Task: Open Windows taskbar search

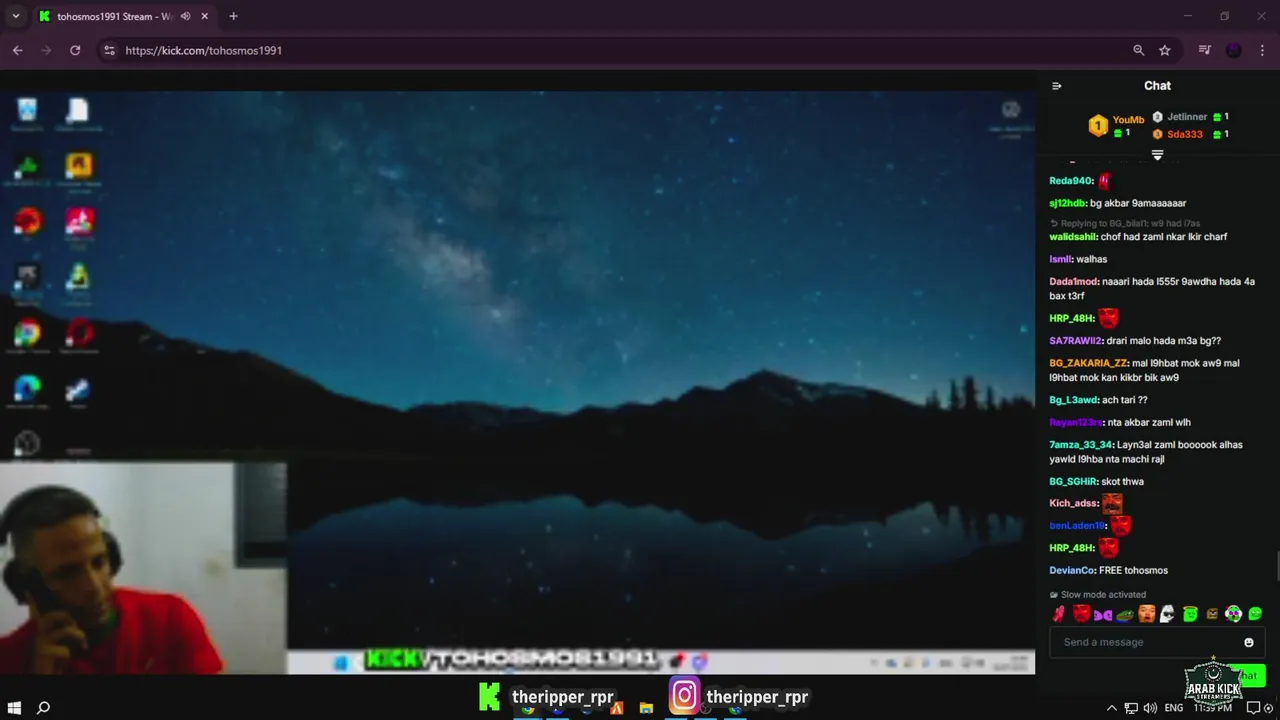Action: [43, 708]
